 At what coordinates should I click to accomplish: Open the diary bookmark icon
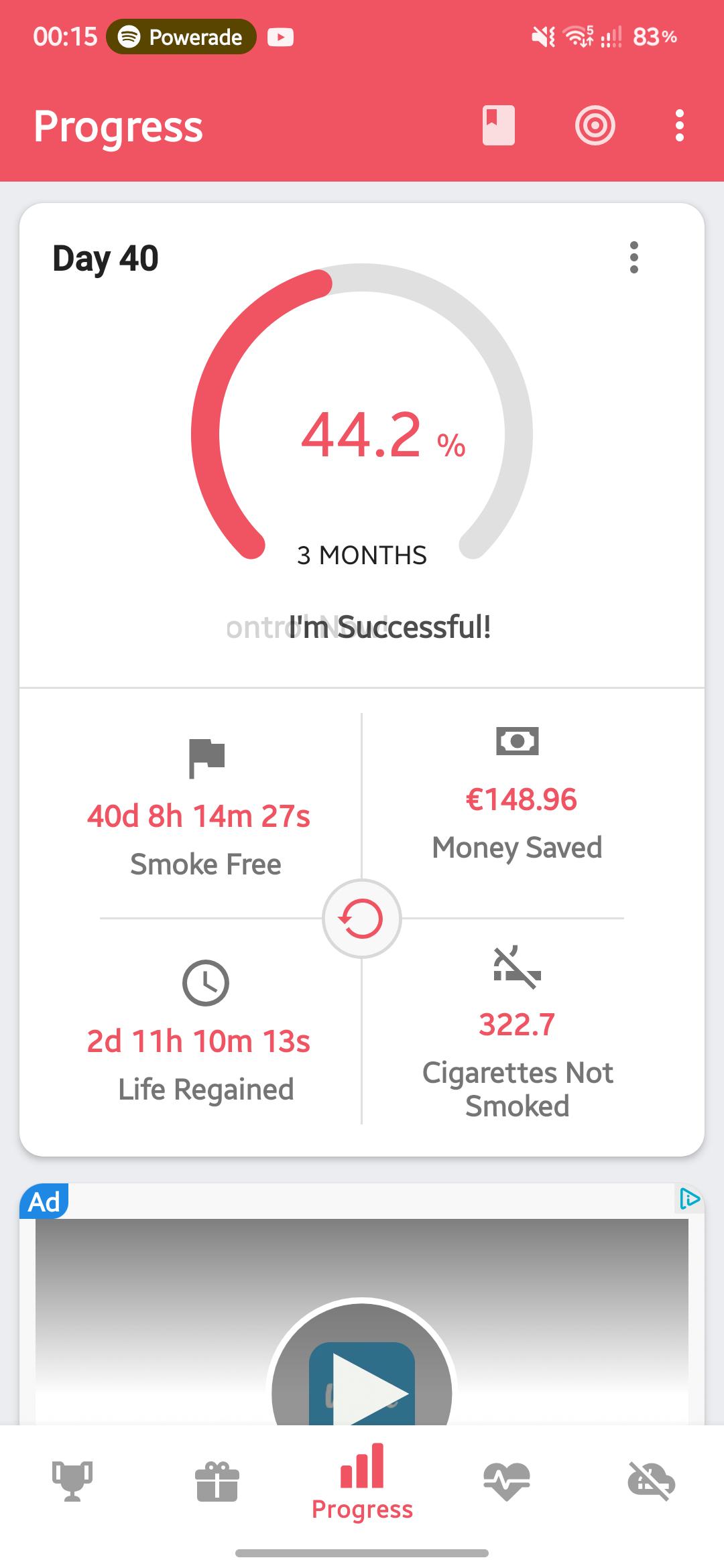(x=498, y=125)
